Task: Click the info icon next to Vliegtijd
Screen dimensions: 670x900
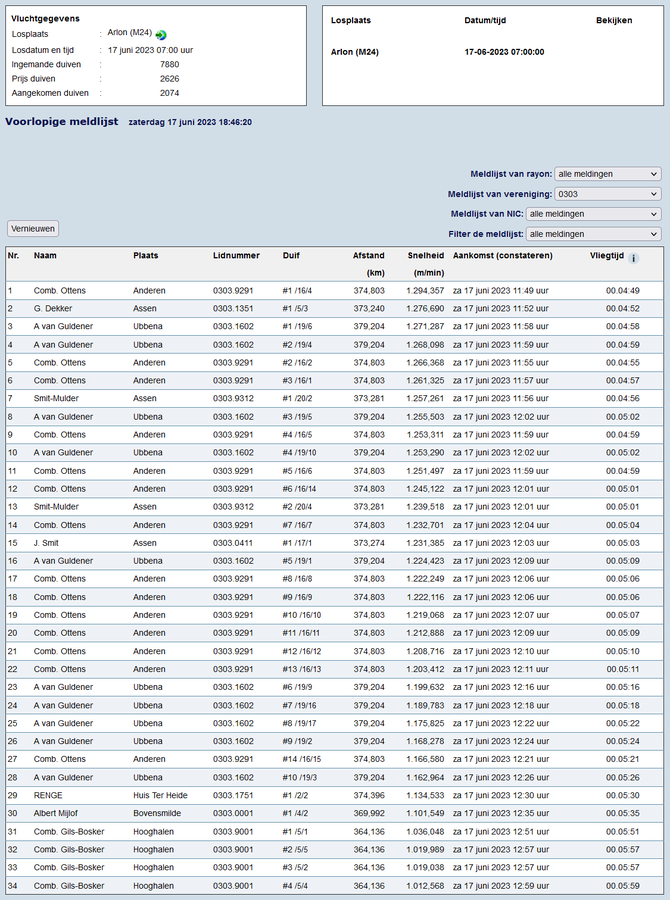Action: (x=633, y=258)
